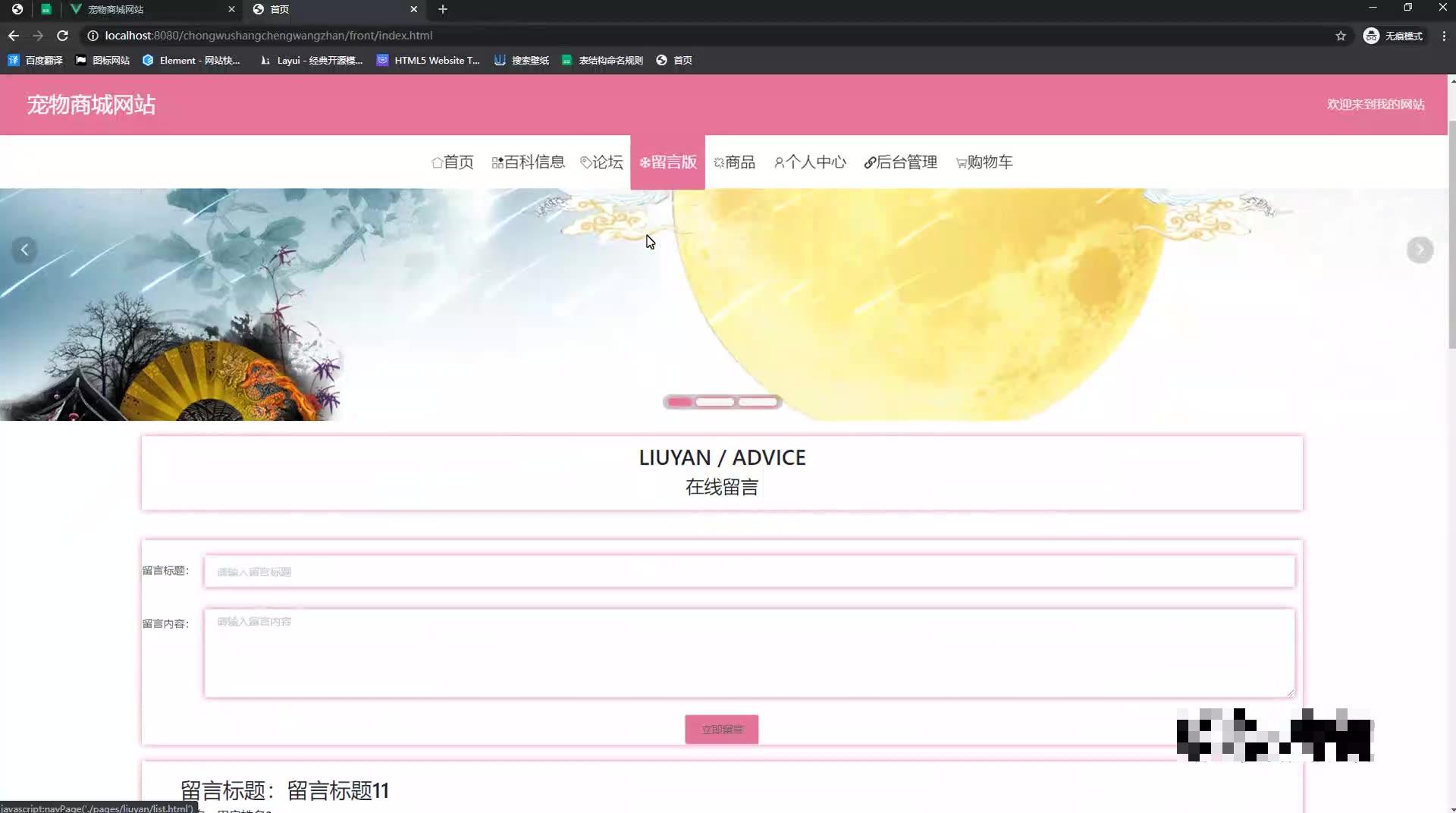The height and width of the screenshot is (813, 1456).
Task: Go back with the browser back arrow
Action: pyautogui.click(x=14, y=36)
